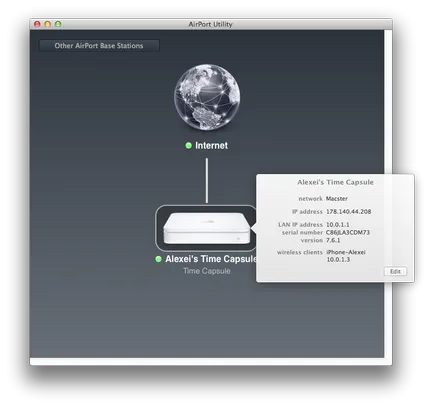Click the wireless clients label
This screenshot has height=407, width=434.
[300, 252]
